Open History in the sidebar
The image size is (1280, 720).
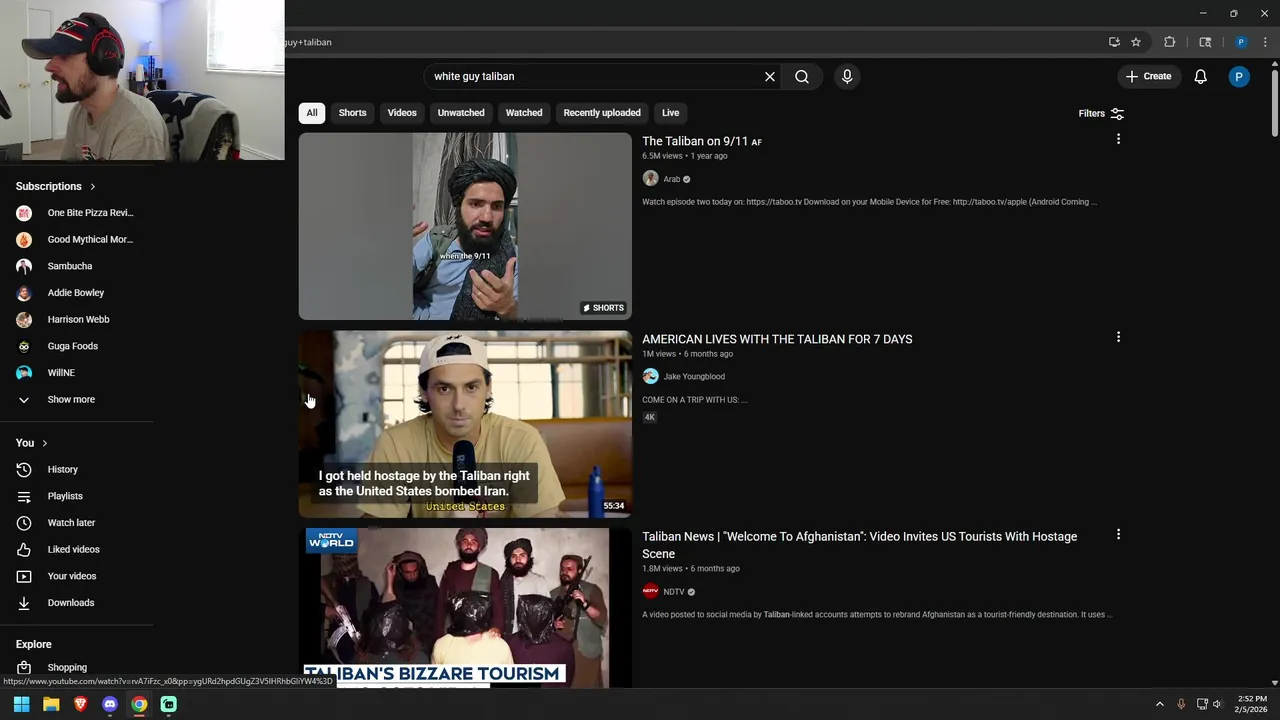click(x=76, y=469)
